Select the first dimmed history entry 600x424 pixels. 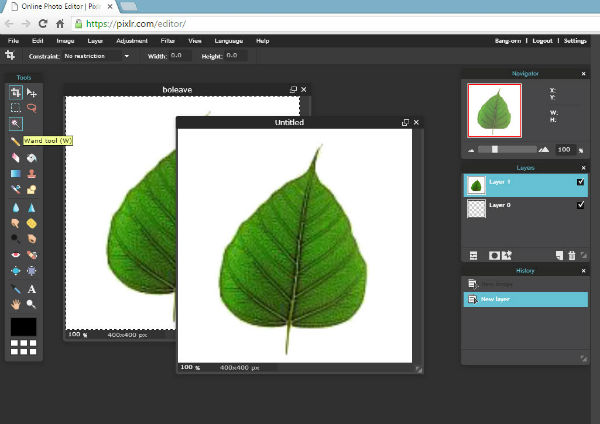pos(526,284)
